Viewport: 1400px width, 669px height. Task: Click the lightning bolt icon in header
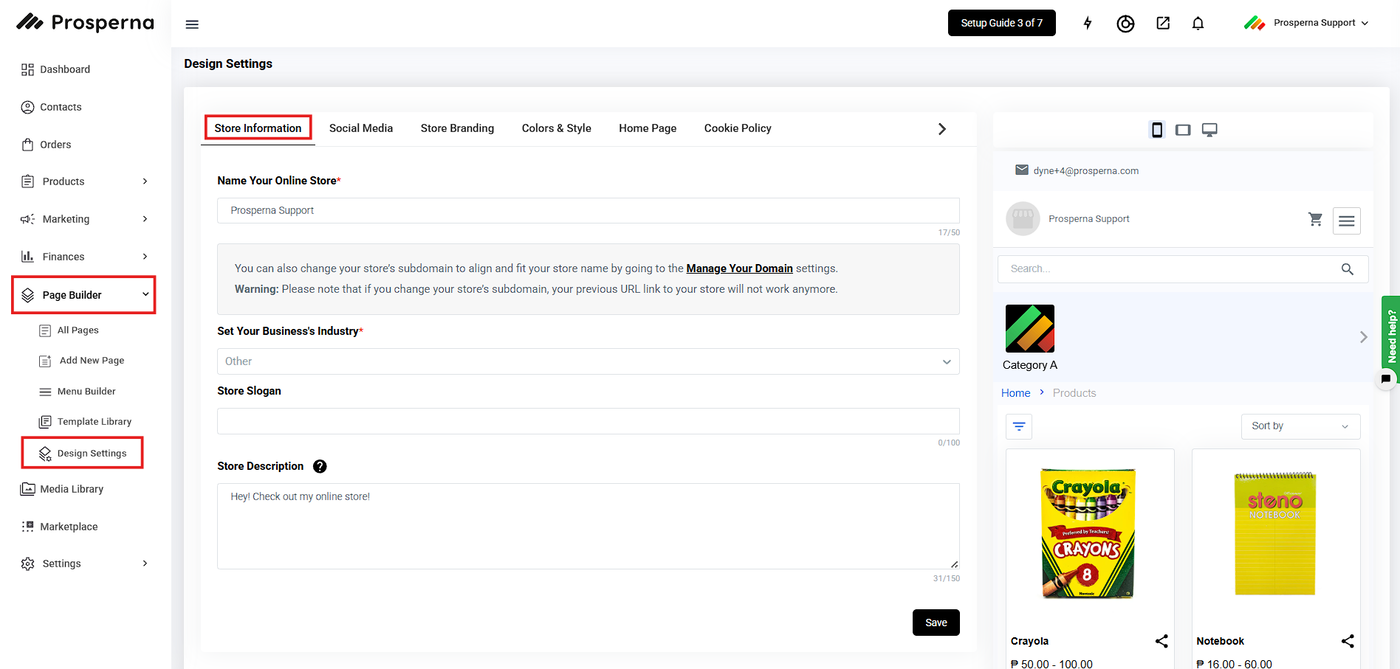coord(1088,23)
